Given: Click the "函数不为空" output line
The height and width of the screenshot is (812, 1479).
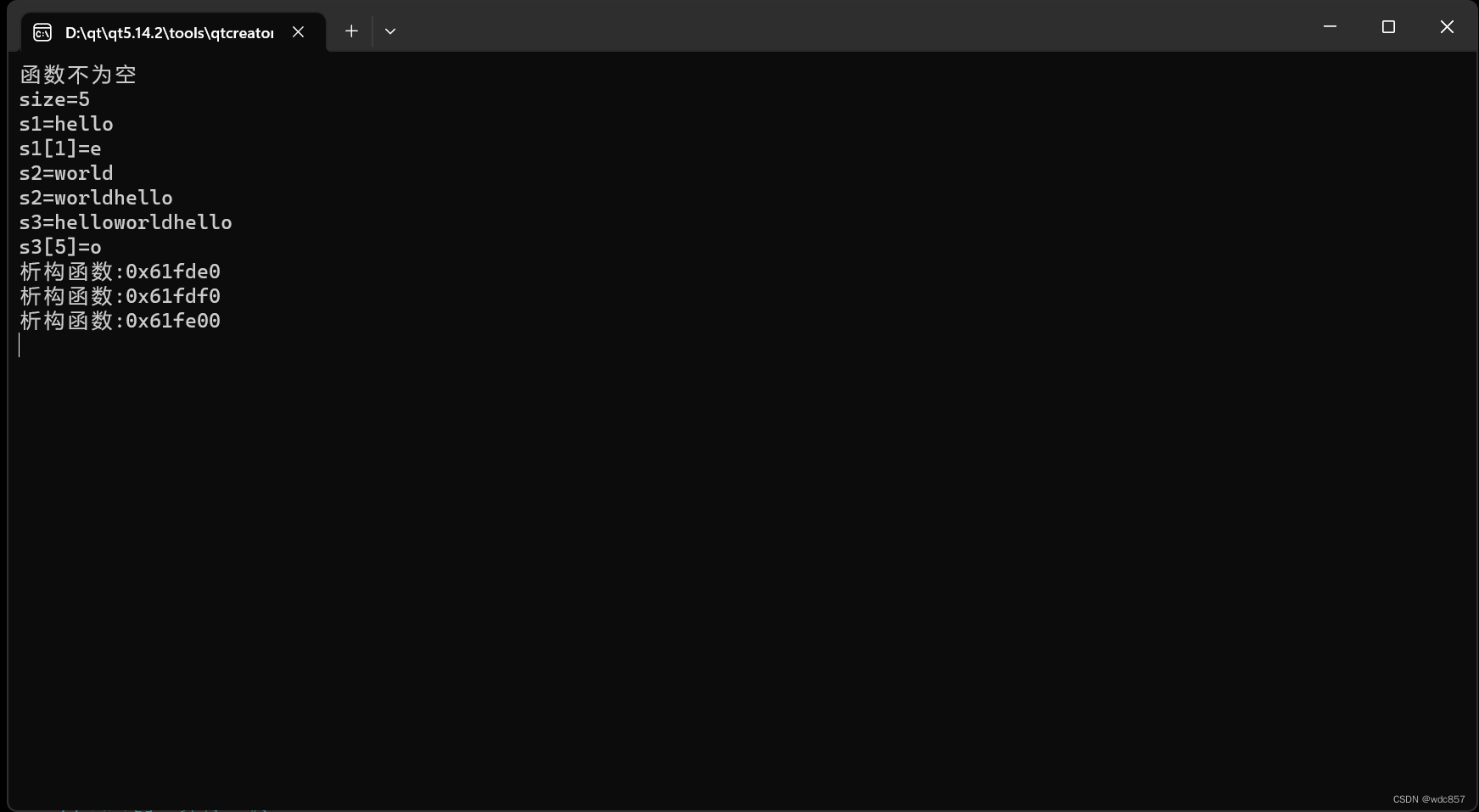Looking at the screenshot, I should pos(78,75).
